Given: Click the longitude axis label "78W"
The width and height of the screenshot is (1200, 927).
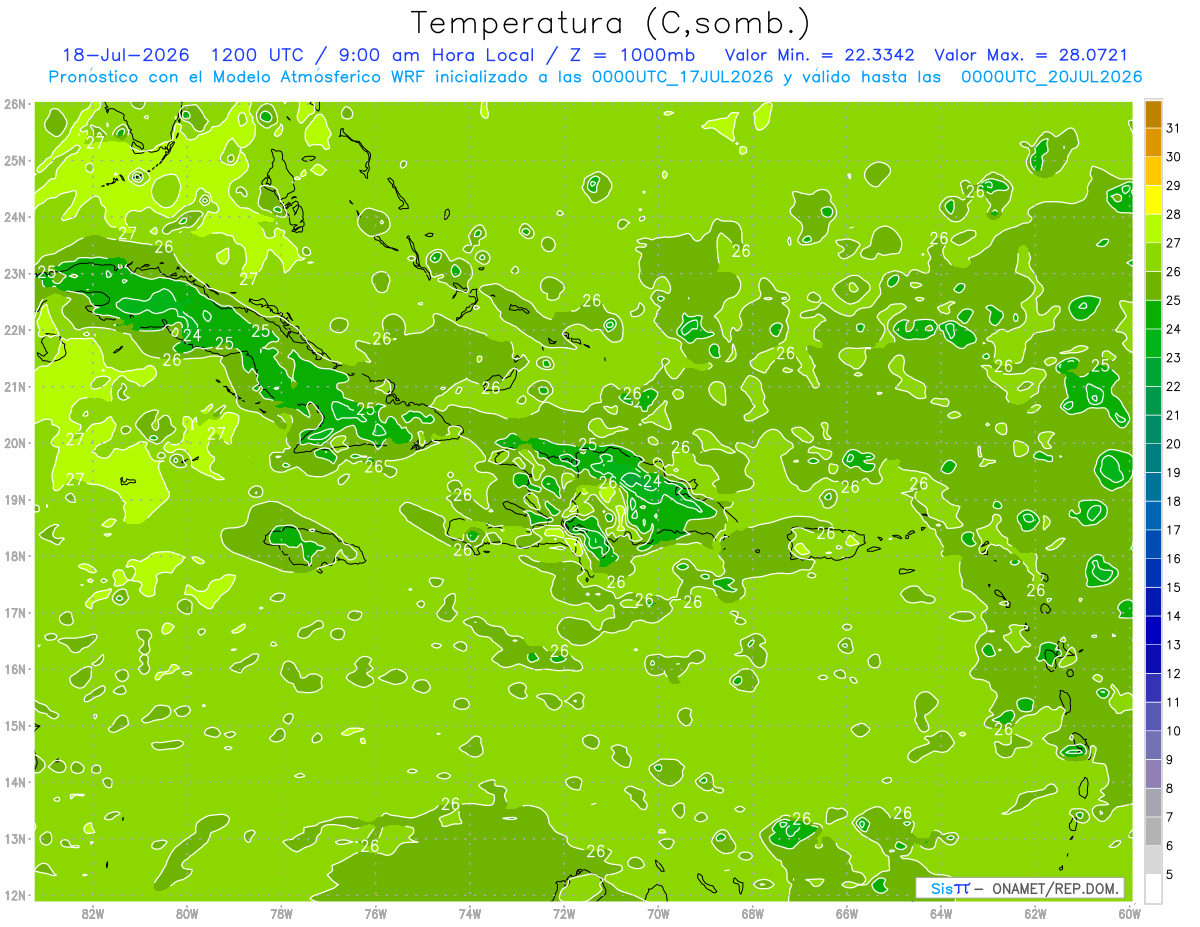Looking at the screenshot, I should coord(281,912).
